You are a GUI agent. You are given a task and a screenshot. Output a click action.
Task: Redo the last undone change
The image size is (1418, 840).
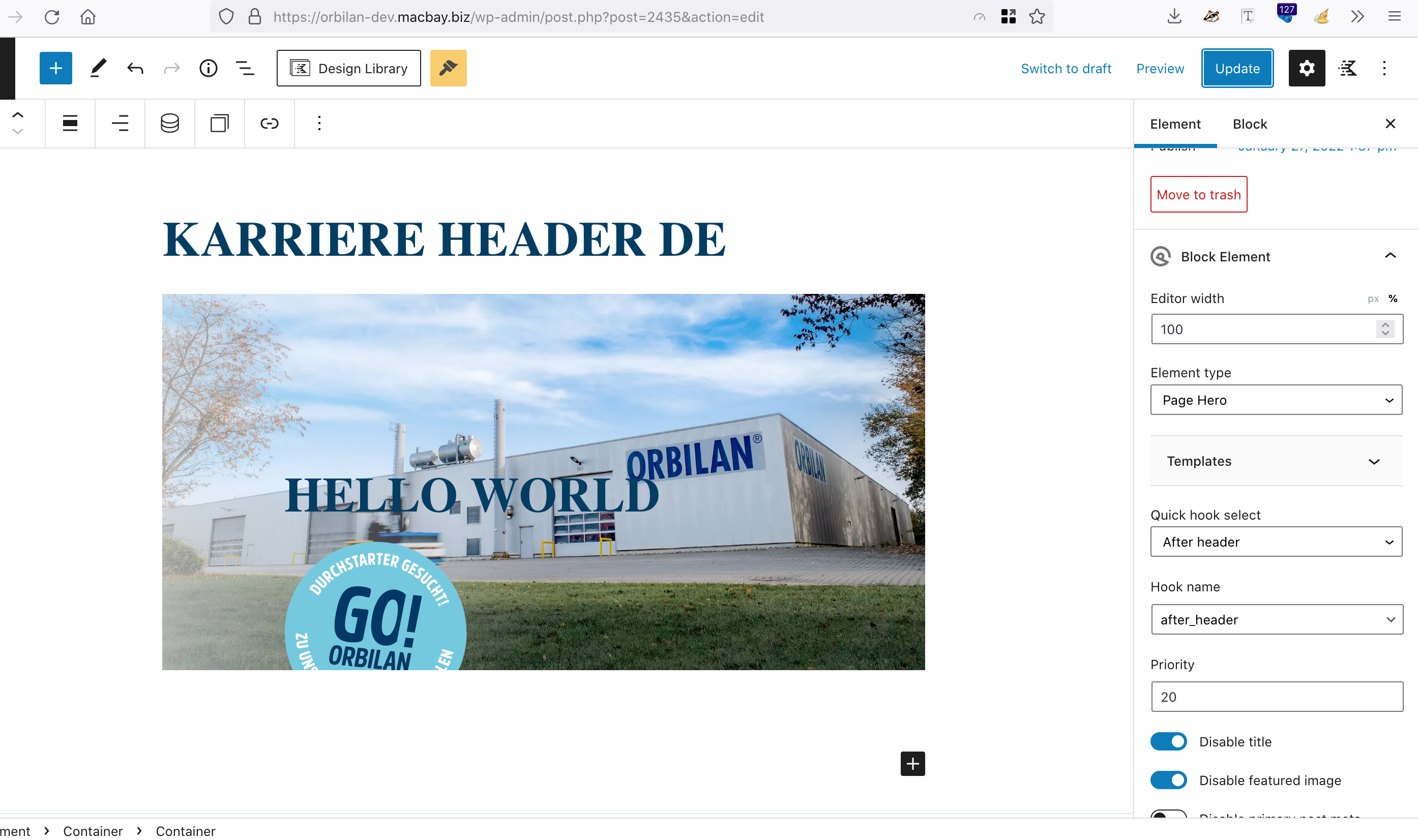point(171,69)
